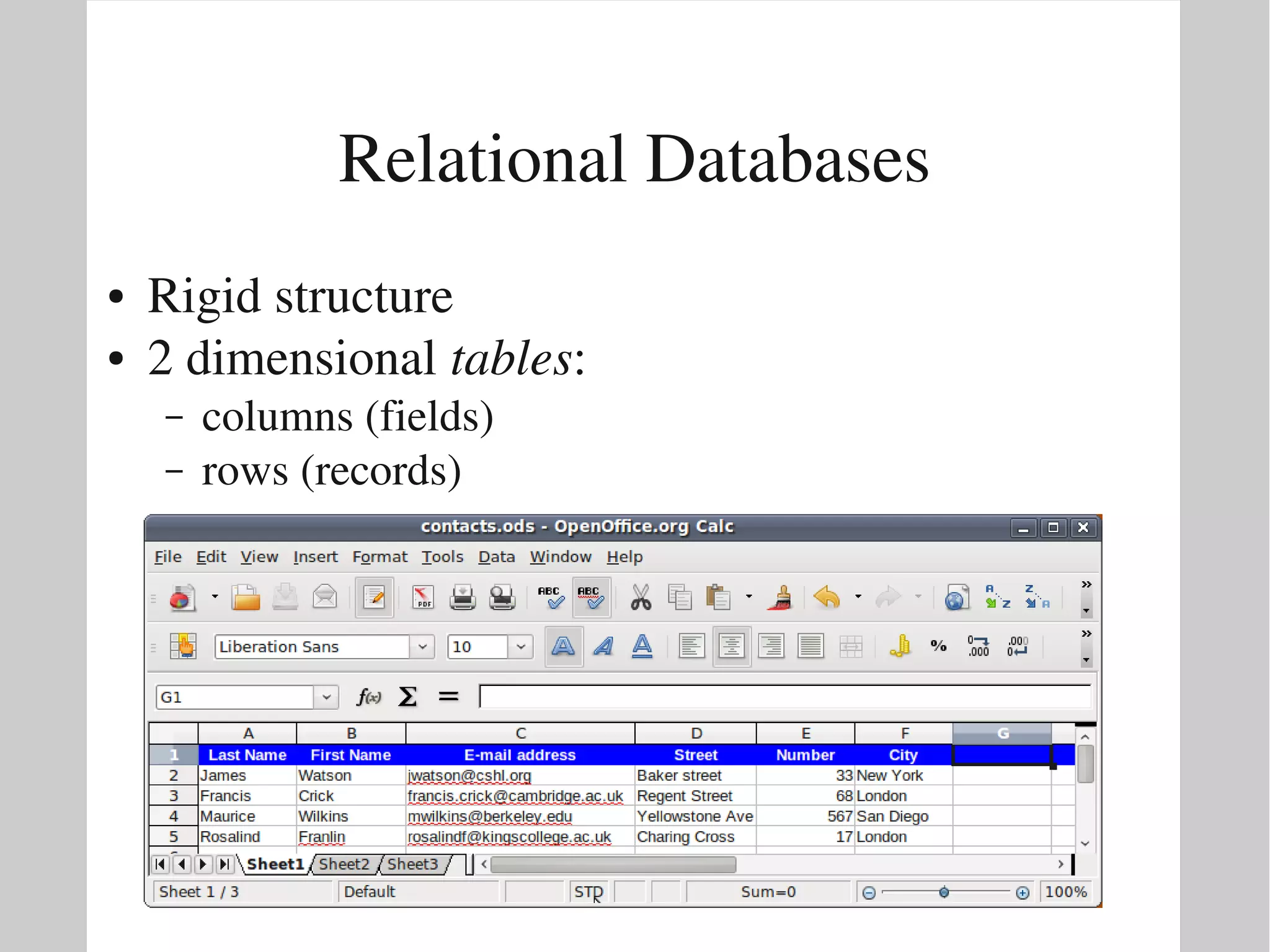1270x952 pixels.
Task: Click the Redo arrow
Action: pos(888,598)
